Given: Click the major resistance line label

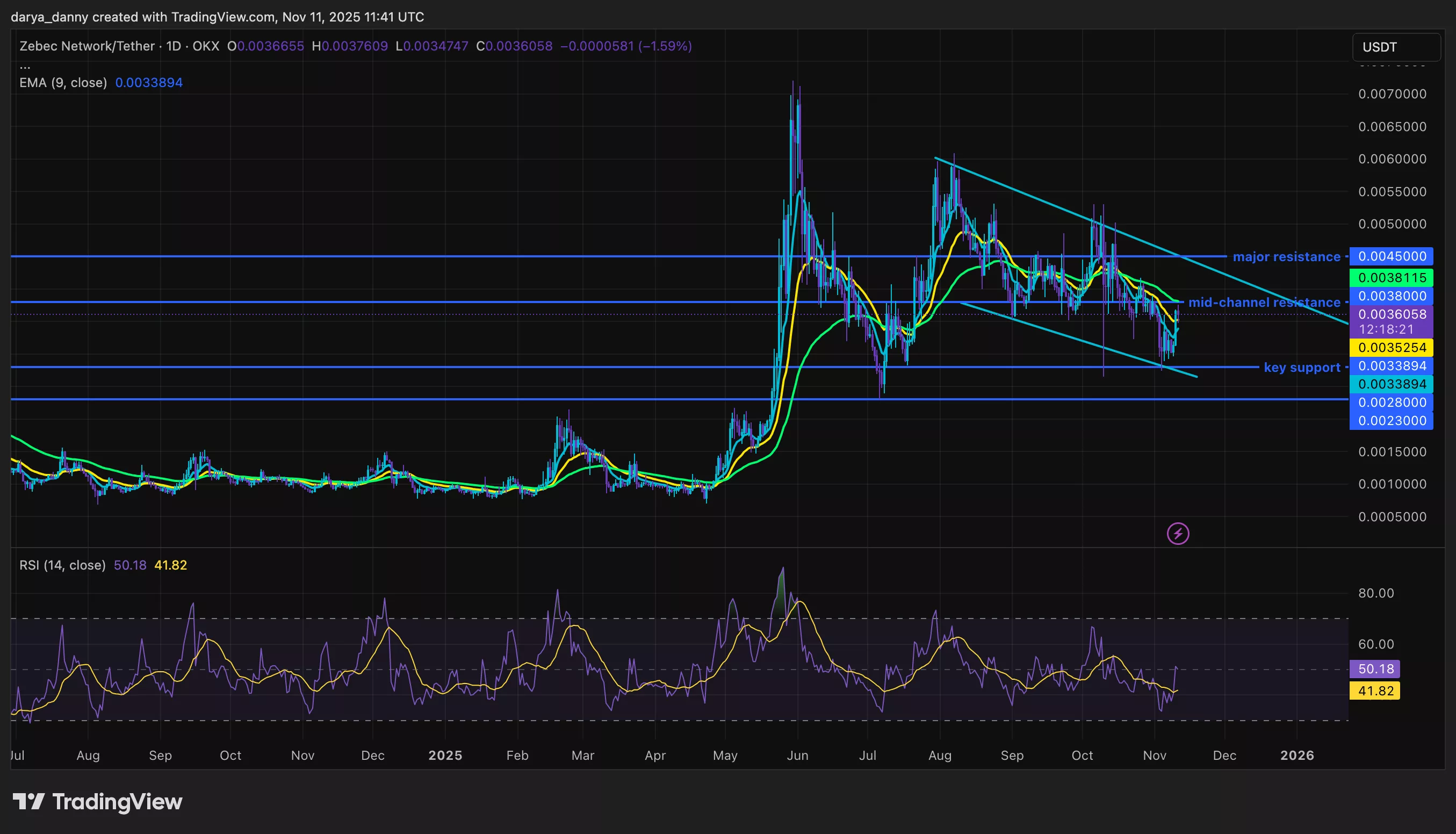Looking at the screenshot, I should (x=1285, y=257).
